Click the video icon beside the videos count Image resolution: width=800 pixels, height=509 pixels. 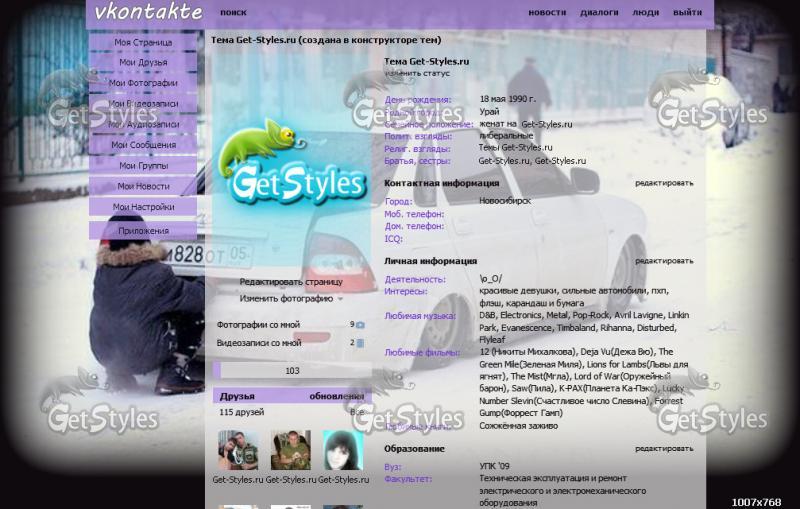(x=360, y=343)
